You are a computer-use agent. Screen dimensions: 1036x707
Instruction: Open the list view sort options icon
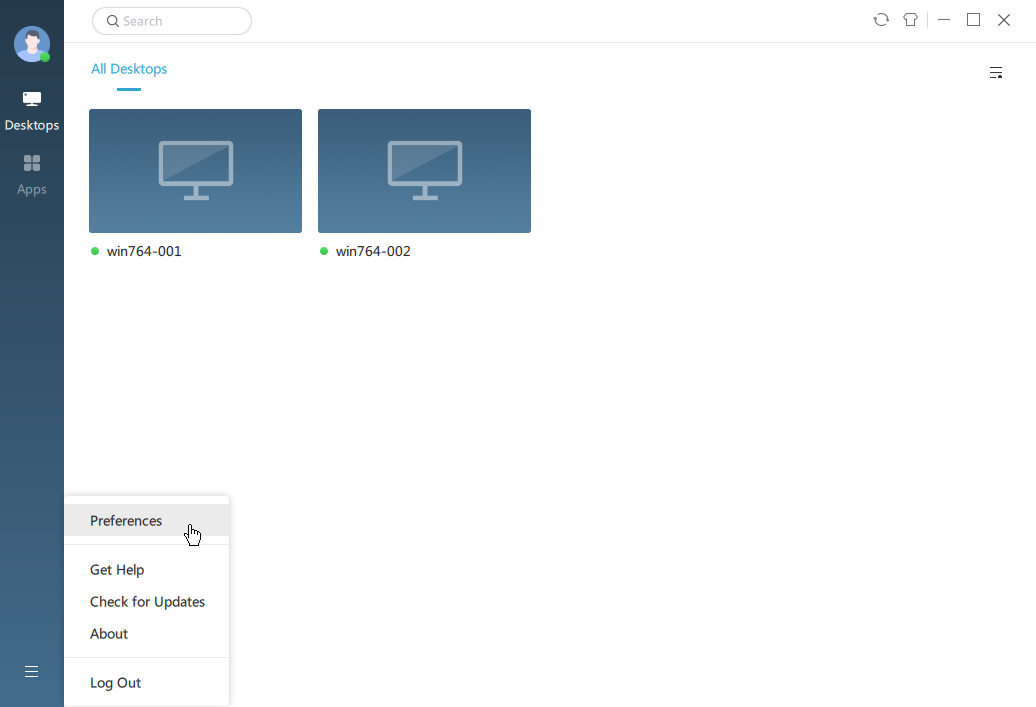point(996,73)
